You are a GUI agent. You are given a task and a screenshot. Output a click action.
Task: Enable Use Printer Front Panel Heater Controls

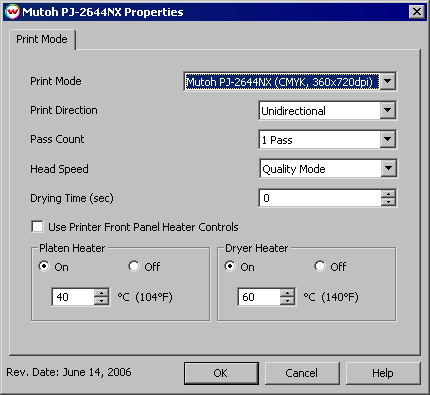37,227
